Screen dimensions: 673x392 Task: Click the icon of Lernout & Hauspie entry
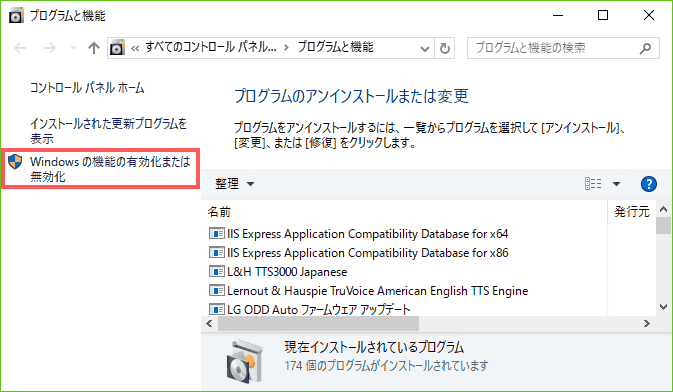click(216, 291)
